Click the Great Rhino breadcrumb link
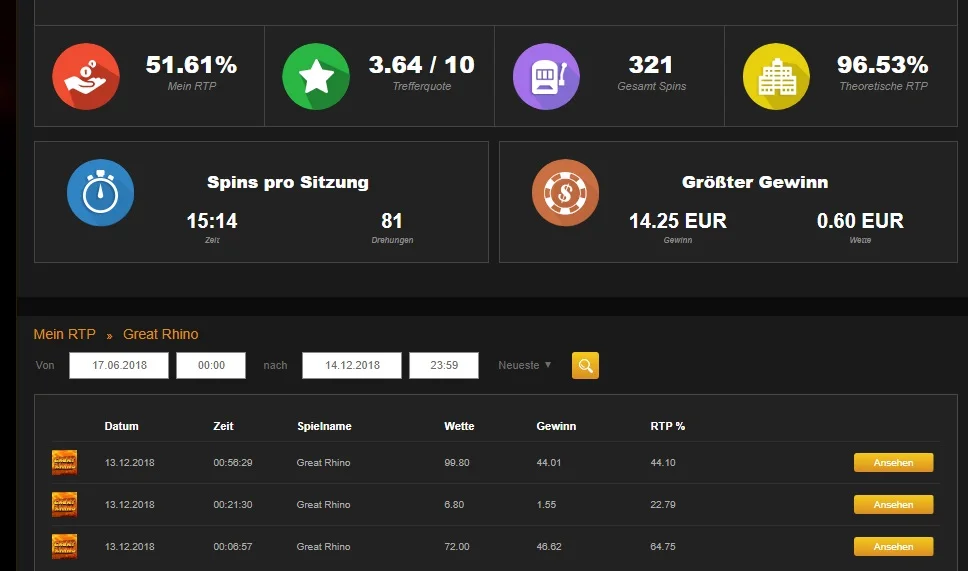968x571 pixels. click(x=161, y=334)
